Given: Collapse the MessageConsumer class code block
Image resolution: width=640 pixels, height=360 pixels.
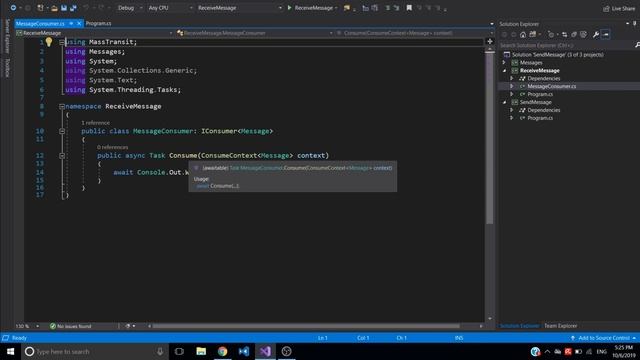Looking at the screenshot, I should (62, 131).
